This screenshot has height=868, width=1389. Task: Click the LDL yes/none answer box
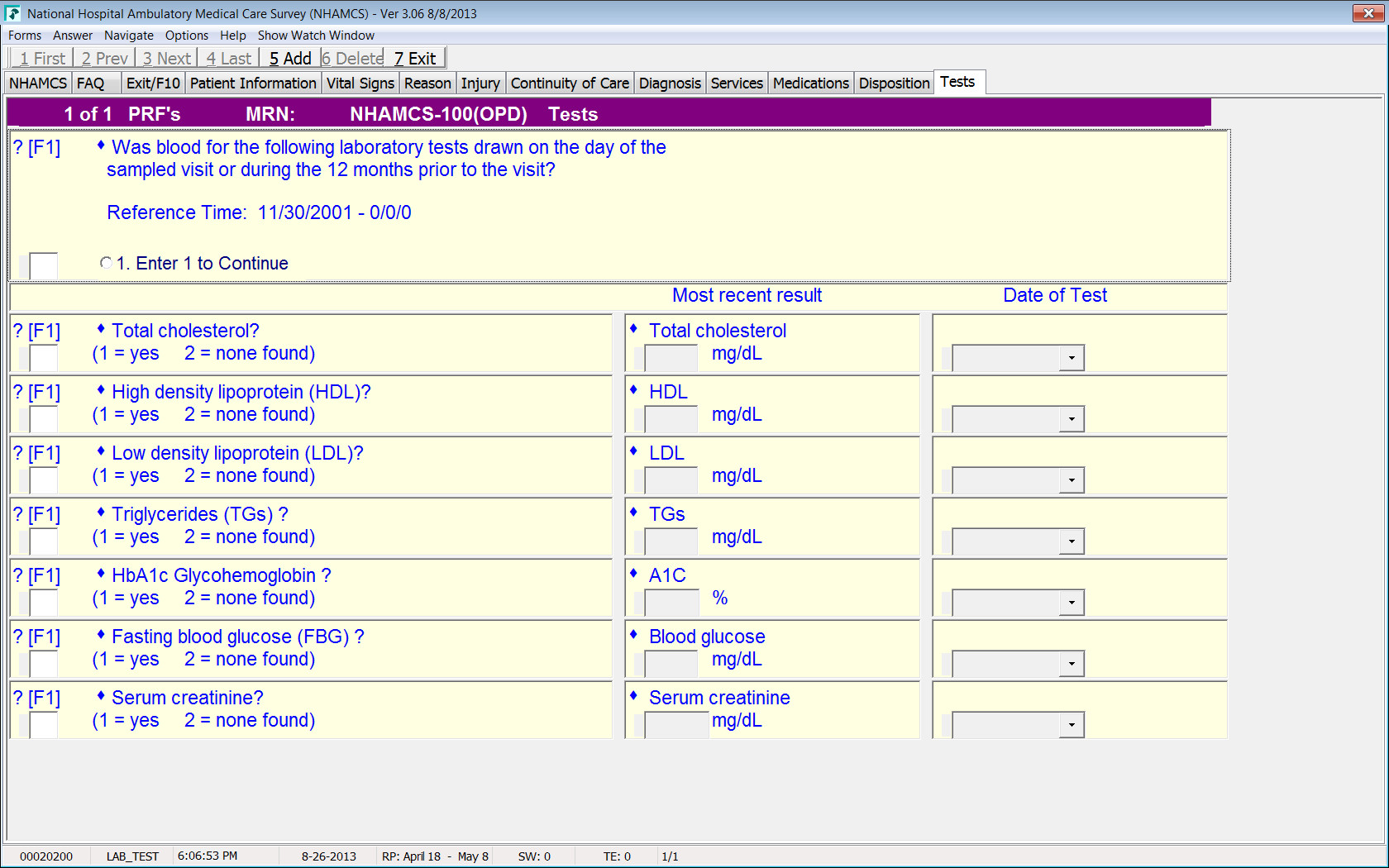click(x=43, y=480)
